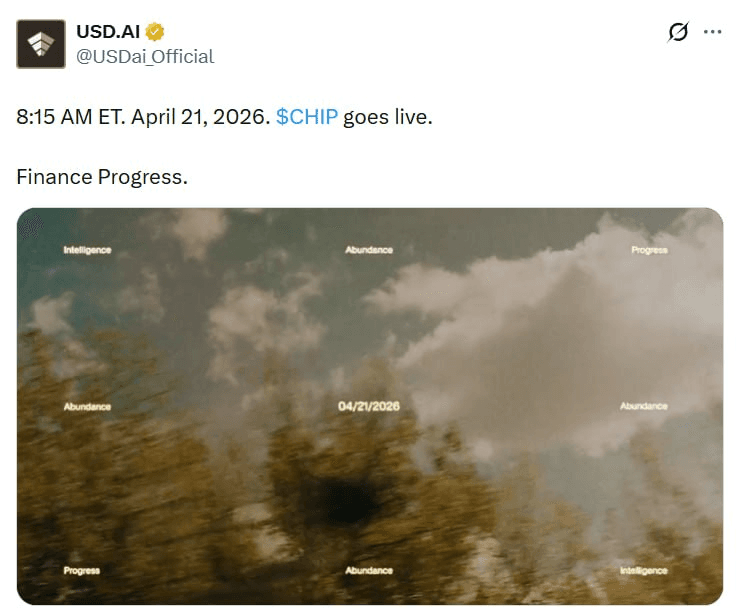Open the Grok explain icon
Screen dimensions: 739x616
[x=678, y=32]
